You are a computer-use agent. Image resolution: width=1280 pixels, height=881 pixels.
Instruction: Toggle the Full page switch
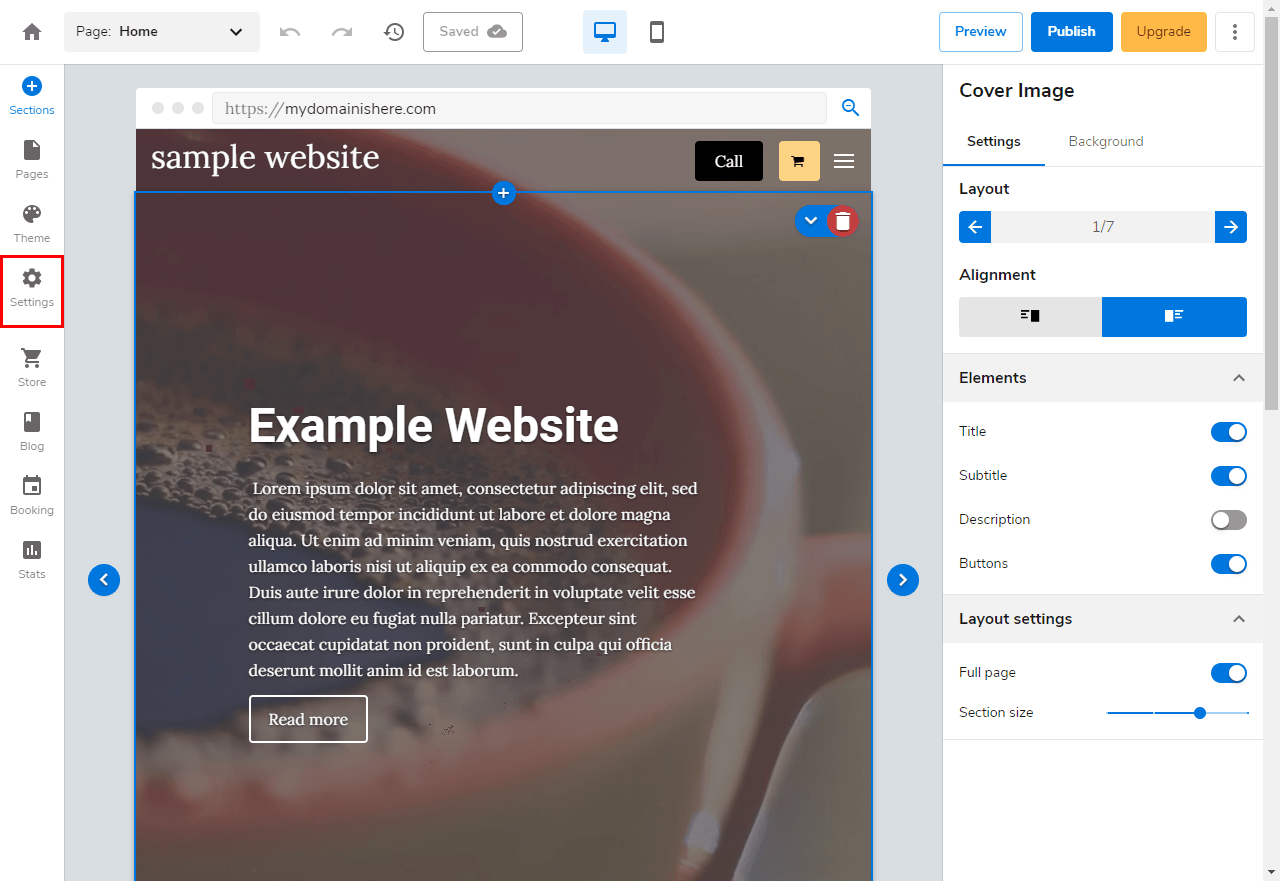1229,673
